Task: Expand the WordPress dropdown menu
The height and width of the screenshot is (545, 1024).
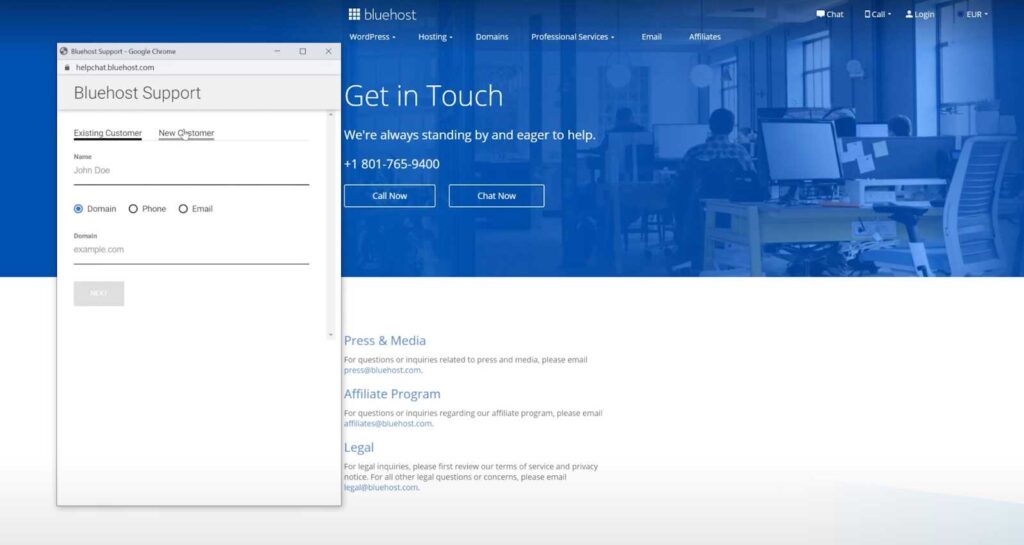Action: (372, 37)
